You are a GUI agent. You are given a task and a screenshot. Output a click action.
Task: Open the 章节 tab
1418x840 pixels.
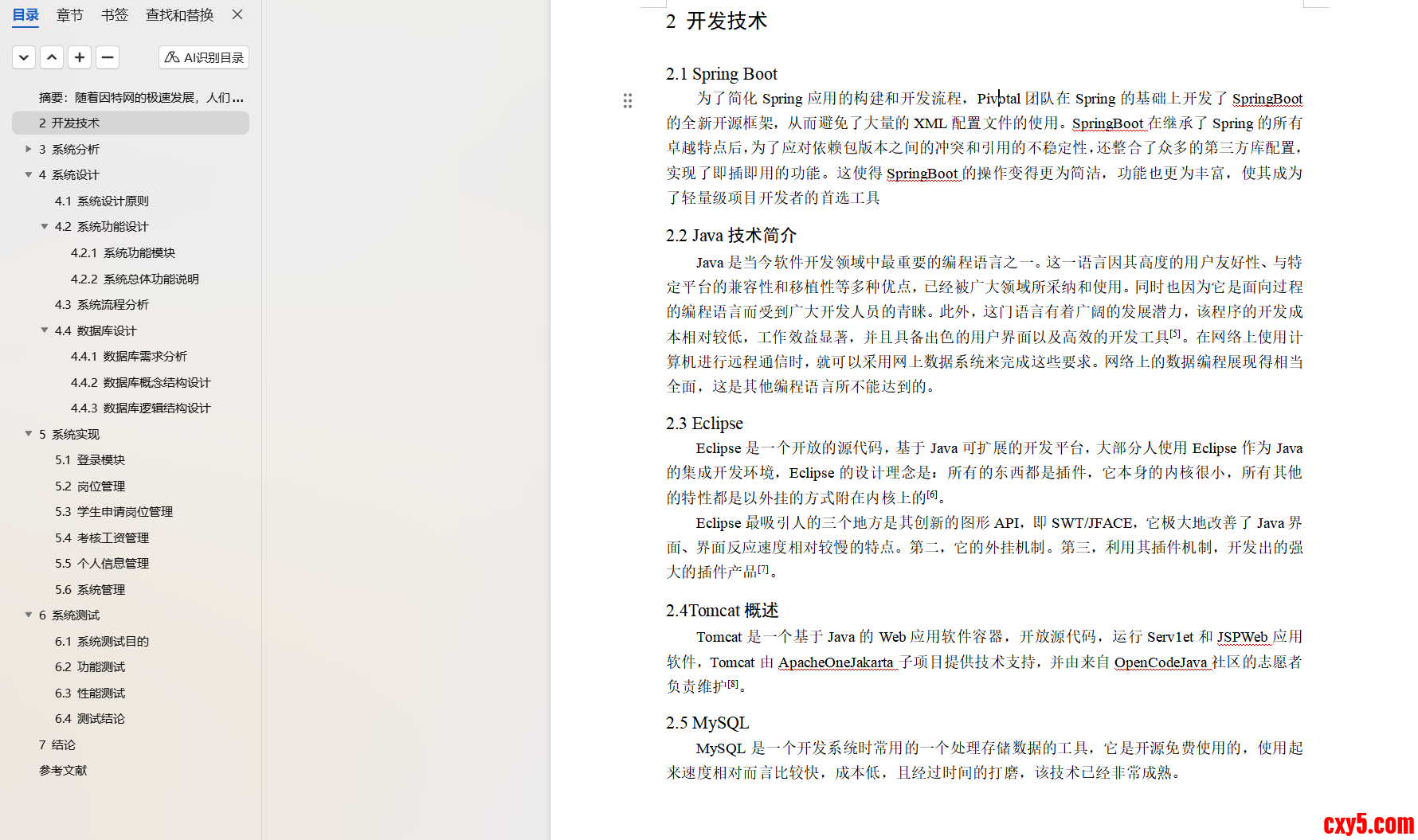[70, 15]
